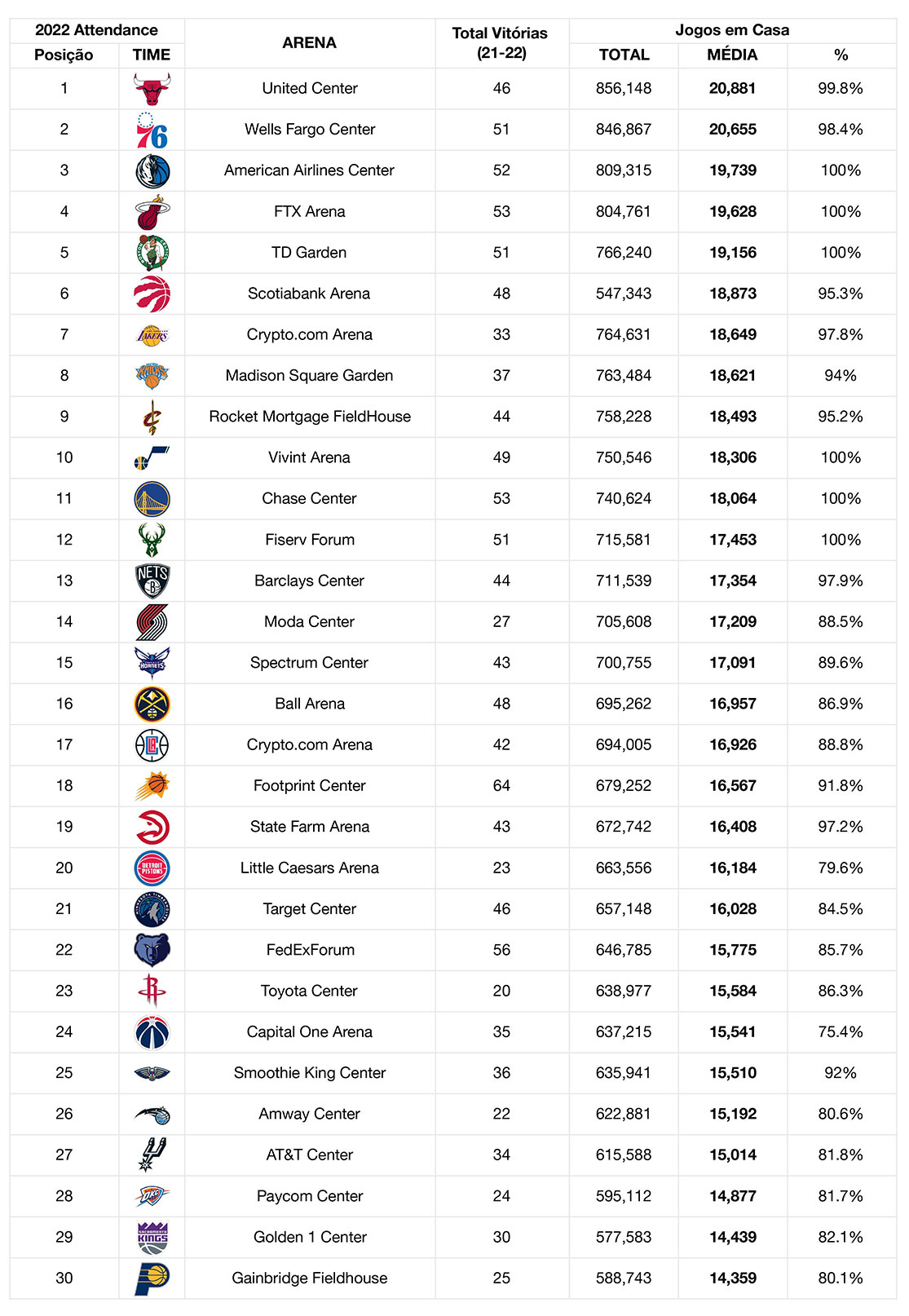Click the Dallas Mavericks logo
This screenshot has height=1316, width=909.
pos(152,171)
